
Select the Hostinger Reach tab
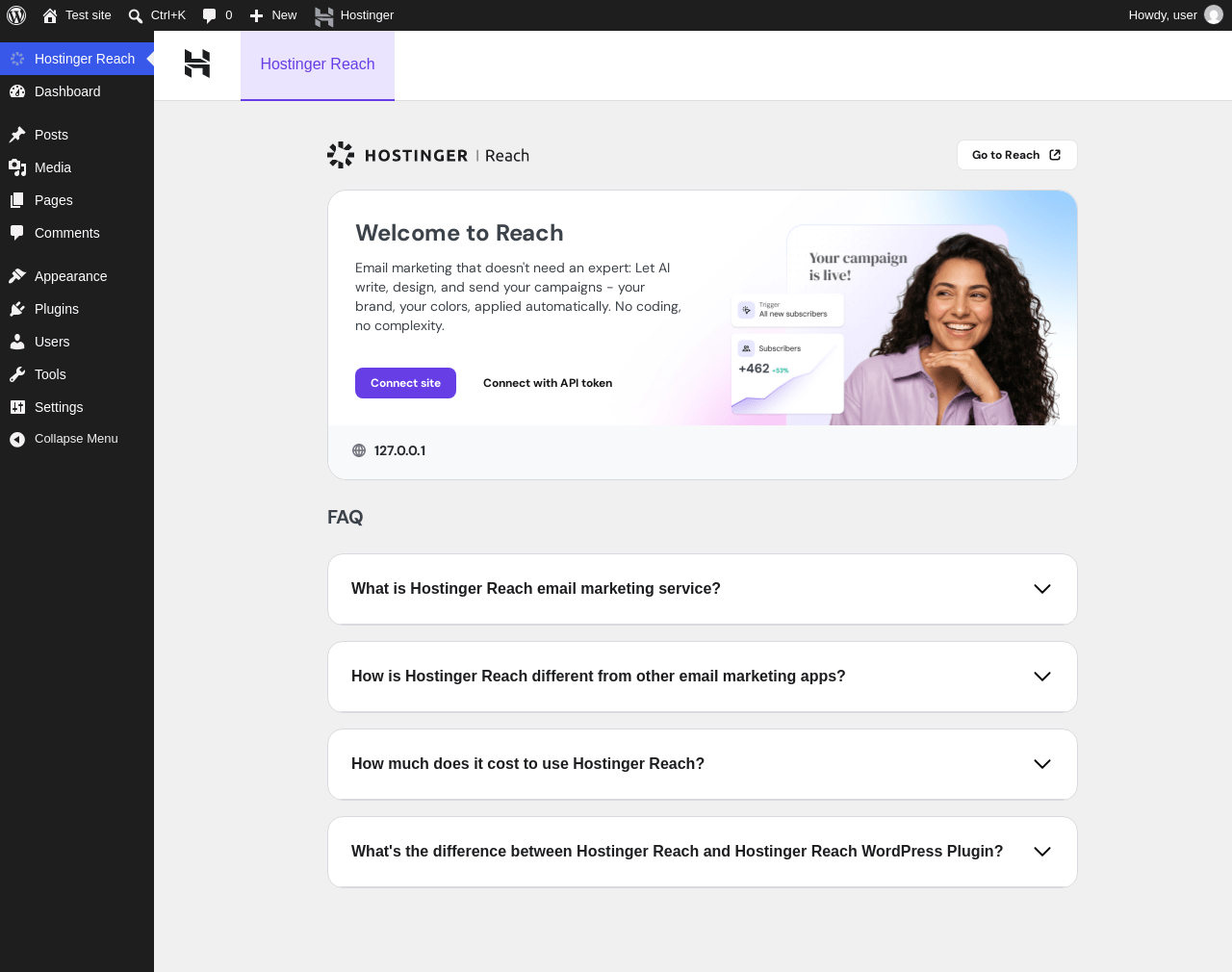tap(318, 64)
